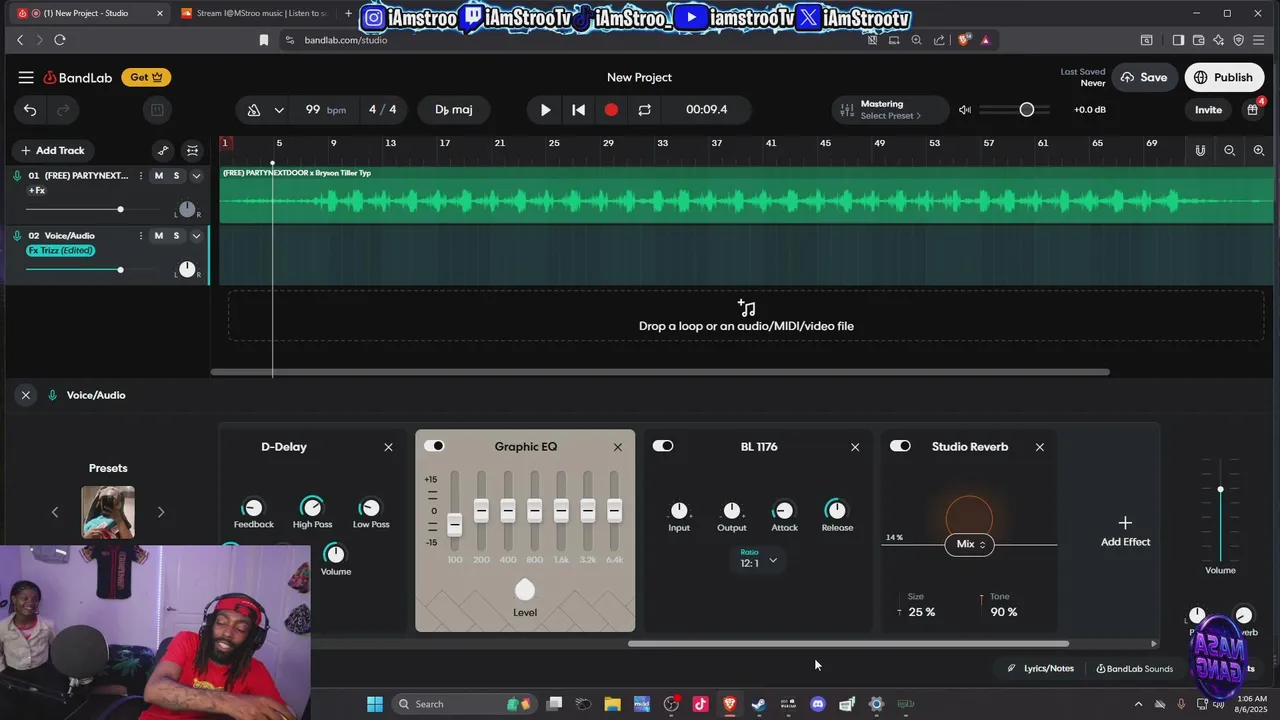Adjust track 01 volume slider

[x=120, y=209]
